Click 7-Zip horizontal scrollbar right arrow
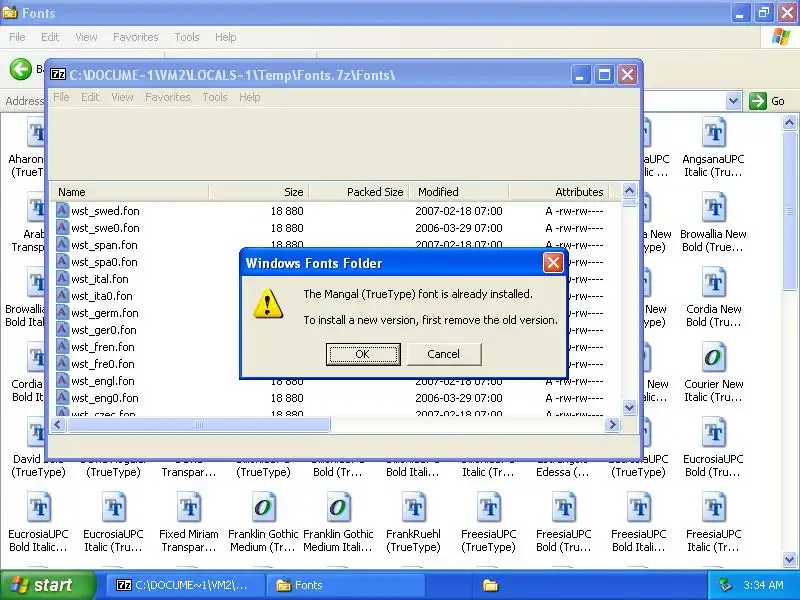Screen dimensions: 800x600 (x=612, y=424)
